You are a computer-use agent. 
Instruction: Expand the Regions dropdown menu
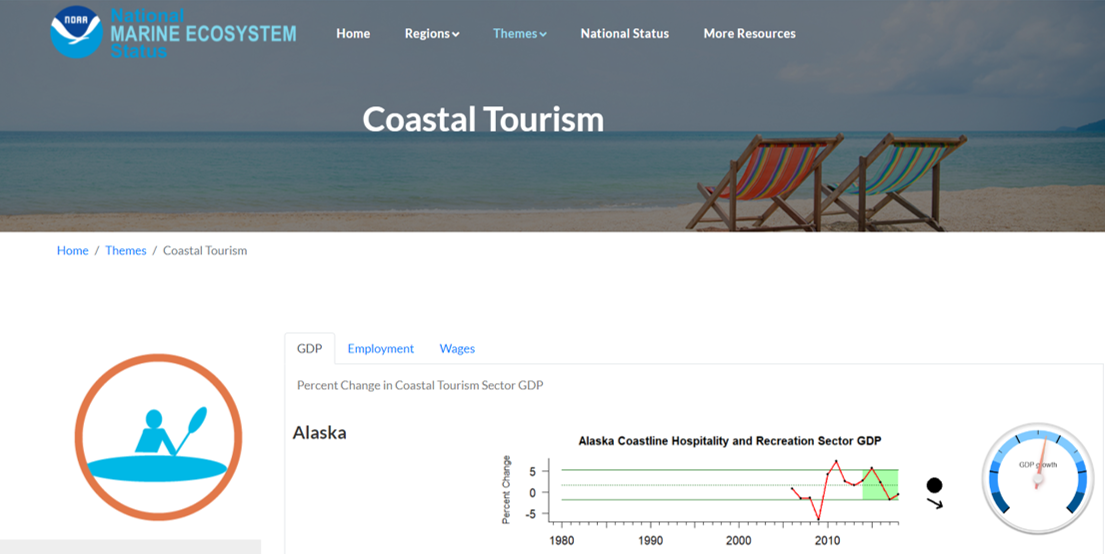(x=431, y=33)
